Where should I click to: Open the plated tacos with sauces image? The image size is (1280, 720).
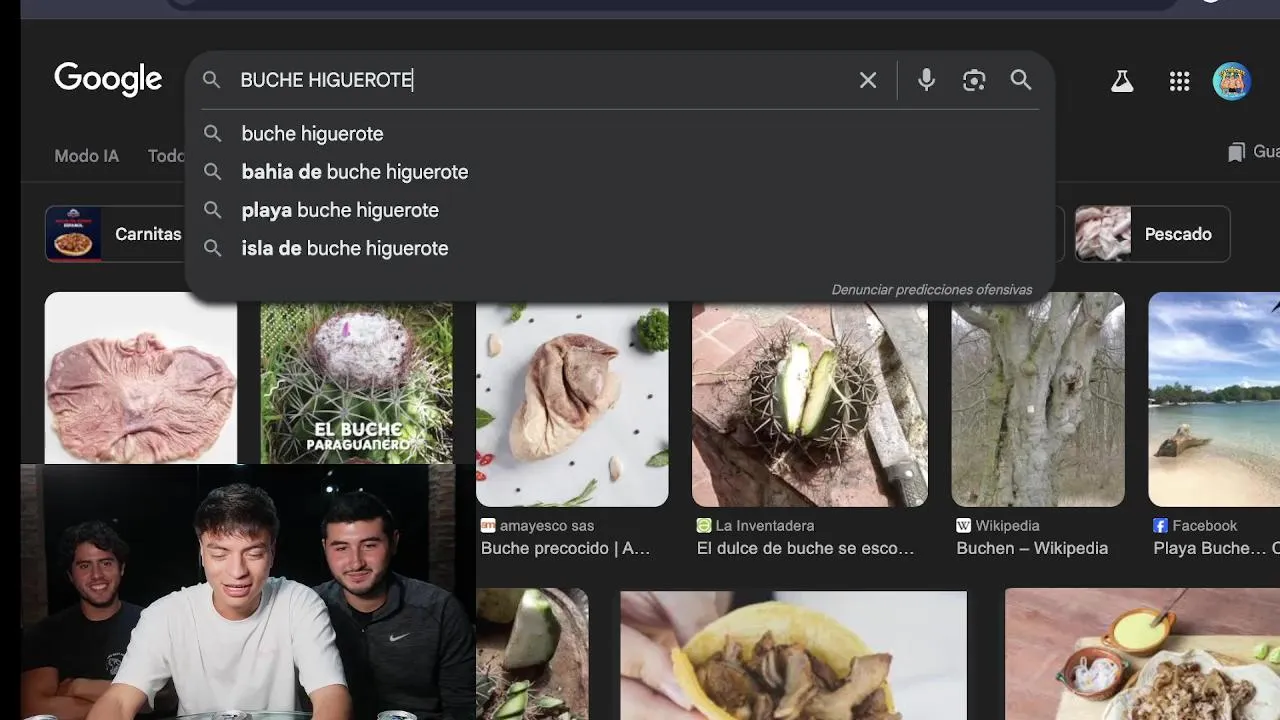pyautogui.click(x=1142, y=655)
